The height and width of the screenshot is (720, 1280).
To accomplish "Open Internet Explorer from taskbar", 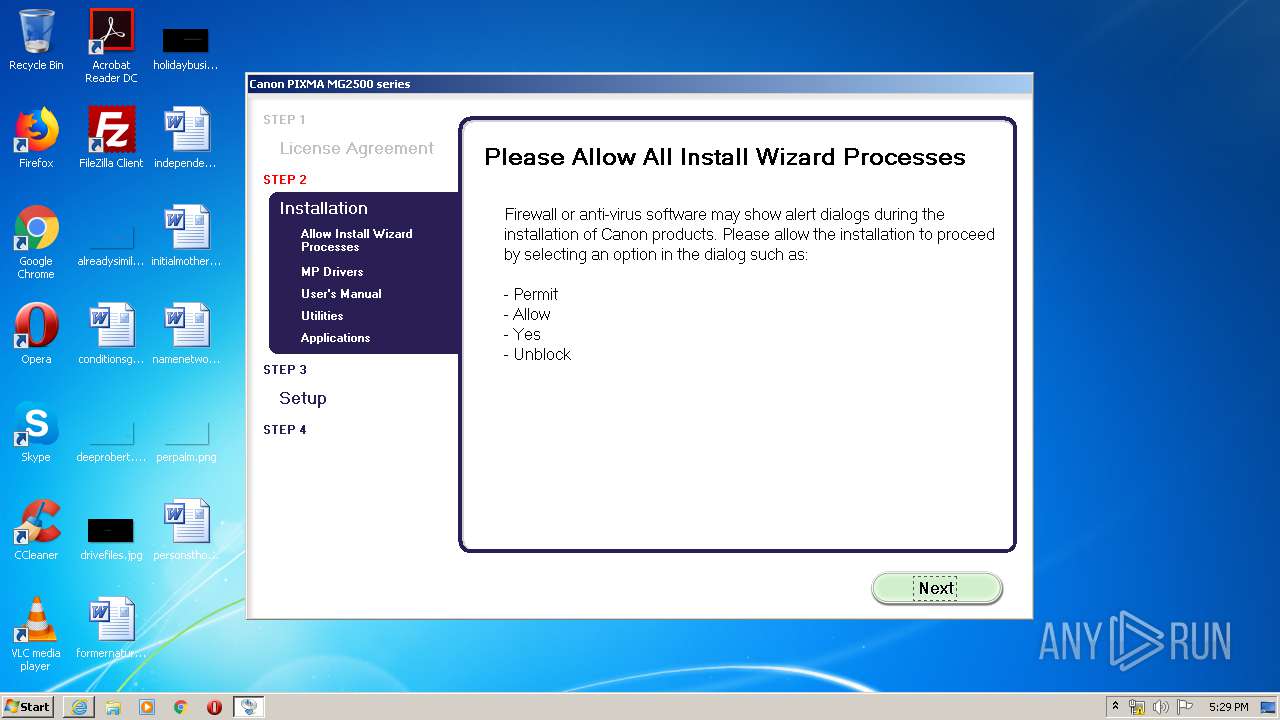I will coord(79,707).
